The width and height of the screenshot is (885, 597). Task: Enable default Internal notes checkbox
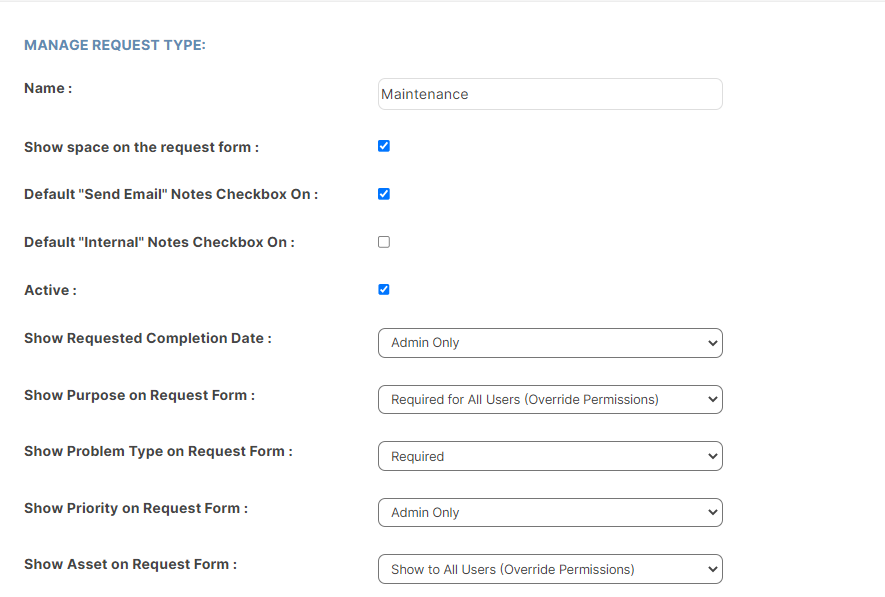click(384, 242)
